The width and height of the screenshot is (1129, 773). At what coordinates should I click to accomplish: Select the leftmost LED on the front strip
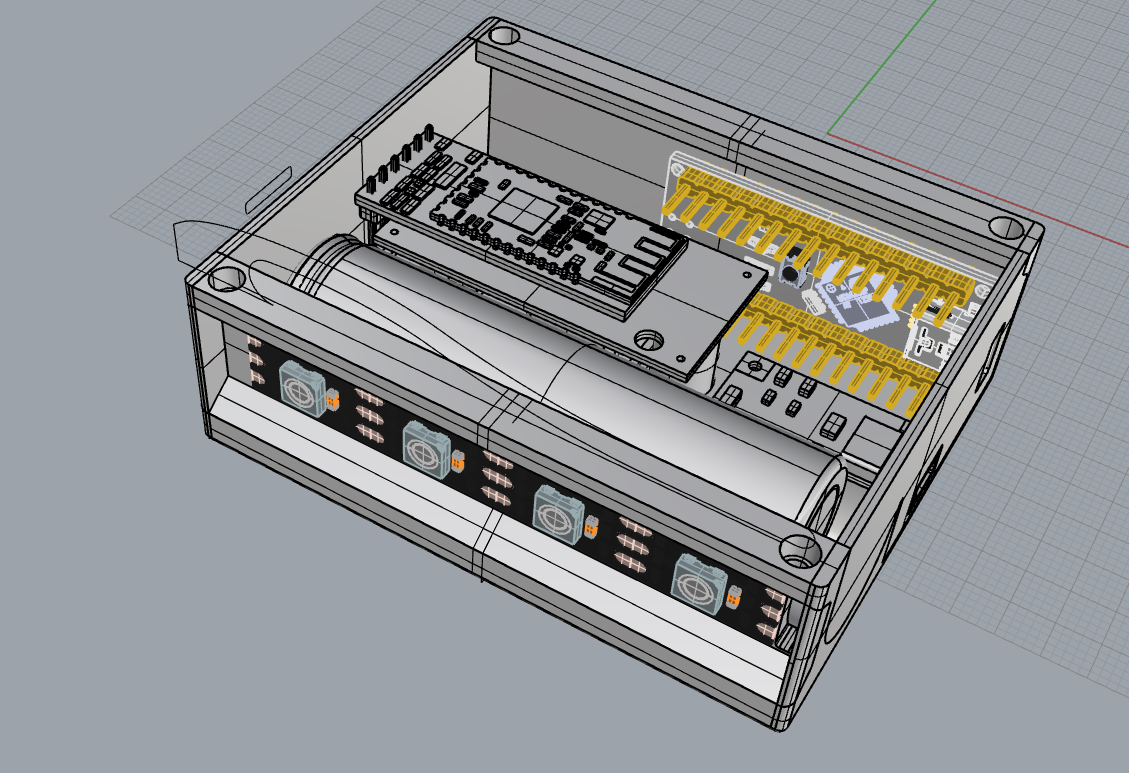(x=302, y=388)
